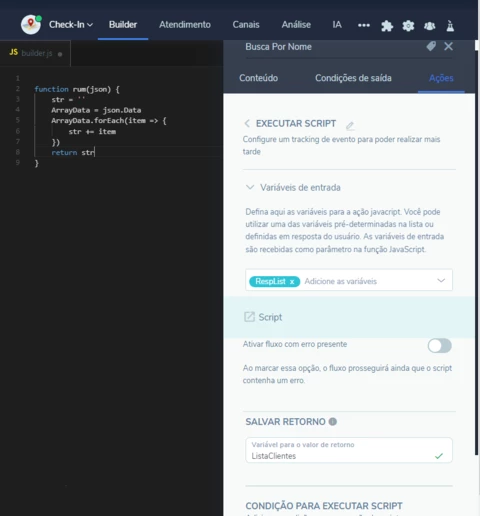Click the Salvar Retorno info icon
The height and width of the screenshot is (516, 480).
(x=333, y=422)
